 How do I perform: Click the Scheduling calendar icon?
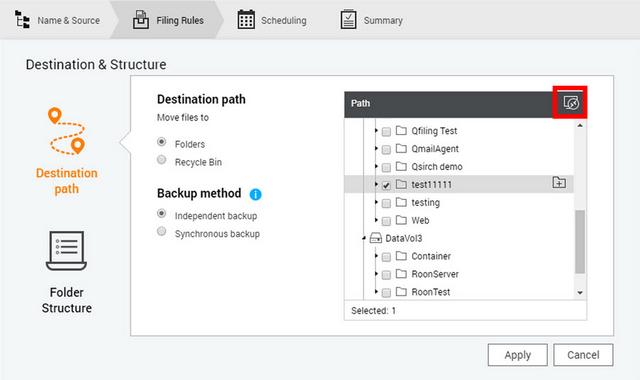(x=246, y=20)
